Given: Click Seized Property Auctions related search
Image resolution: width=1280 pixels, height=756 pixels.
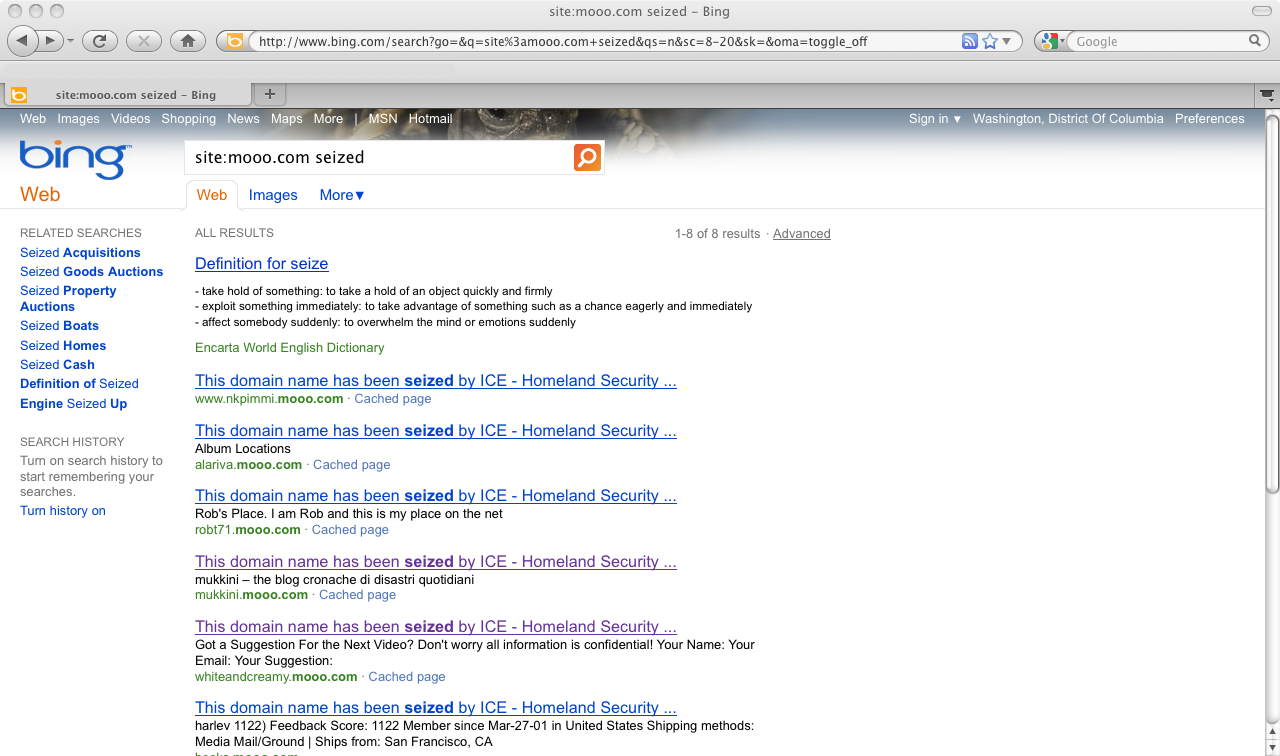Looking at the screenshot, I should coord(68,299).
